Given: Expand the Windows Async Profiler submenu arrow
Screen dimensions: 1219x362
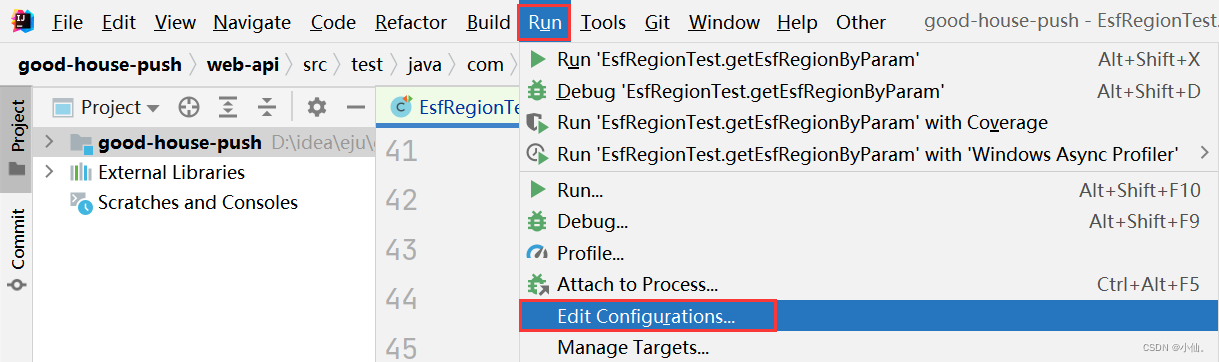Looking at the screenshot, I should (1203, 153).
